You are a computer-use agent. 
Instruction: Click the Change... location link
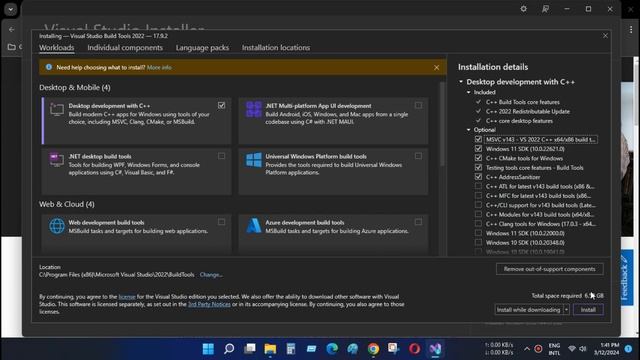211,275
